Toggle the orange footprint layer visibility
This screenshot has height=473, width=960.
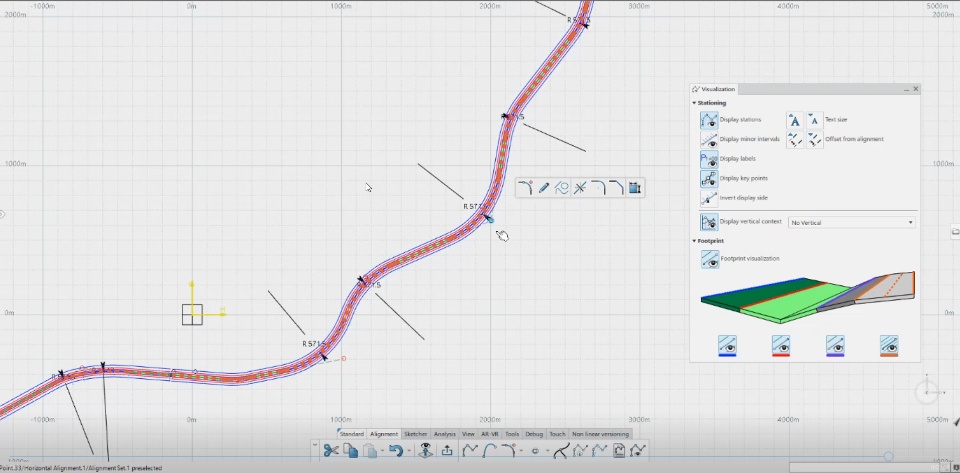click(x=889, y=345)
